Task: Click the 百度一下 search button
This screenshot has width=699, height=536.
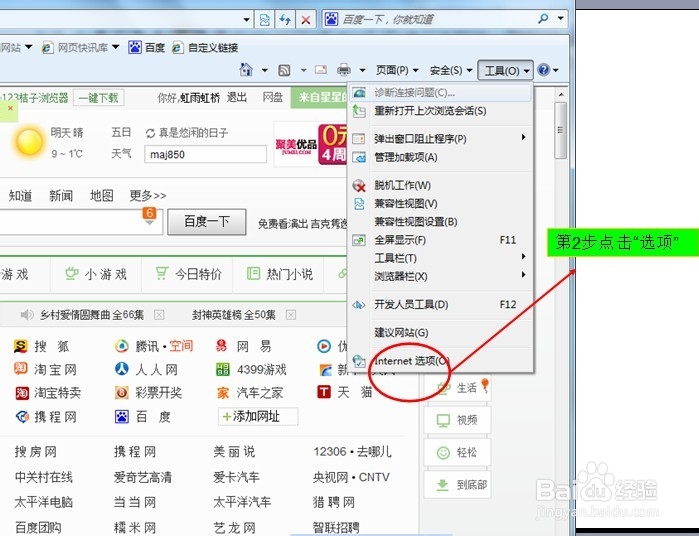Action: tap(206, 222)
